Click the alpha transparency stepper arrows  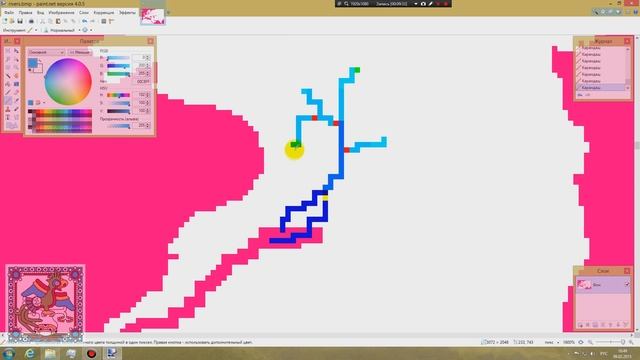(x=147, y=125)
